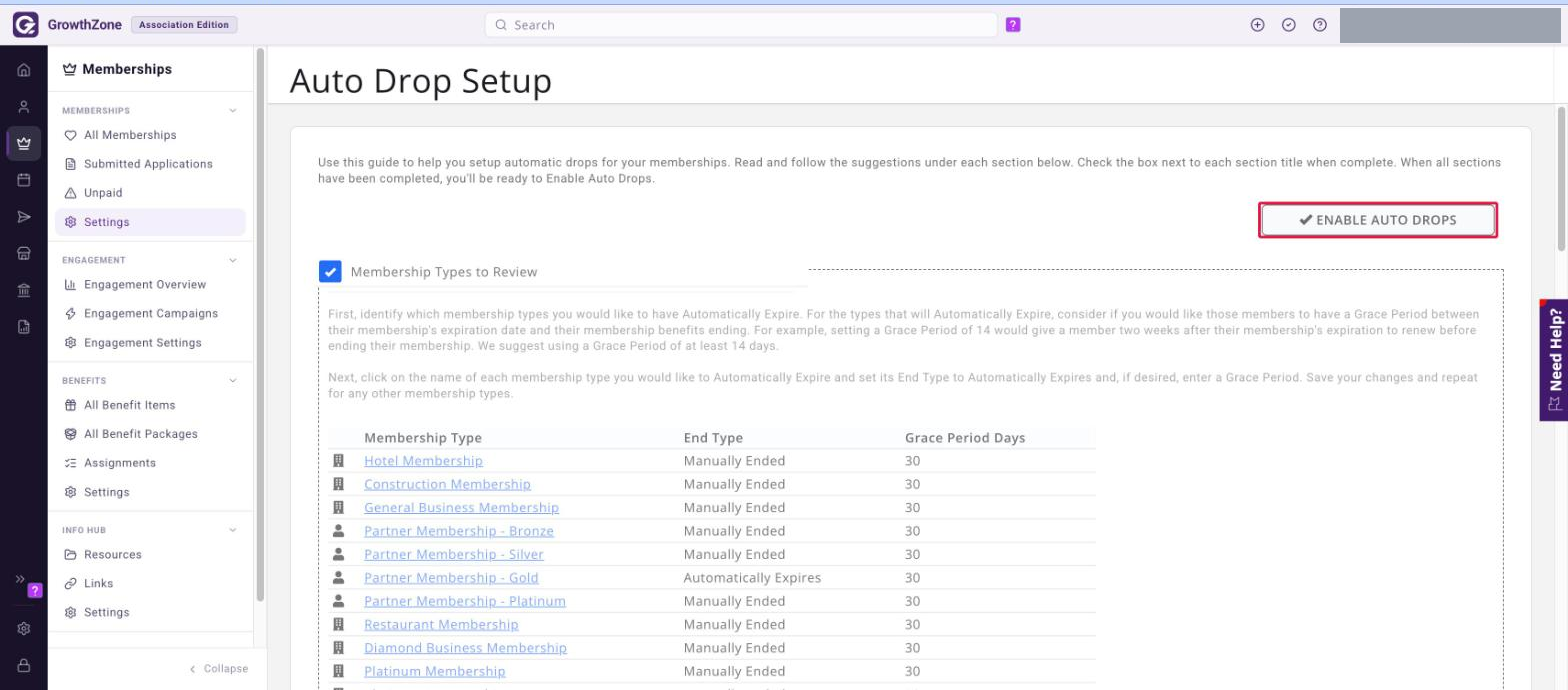Click purple question badge beside search bar
The image size is (1568, 690).
[x=1013, y=25]
